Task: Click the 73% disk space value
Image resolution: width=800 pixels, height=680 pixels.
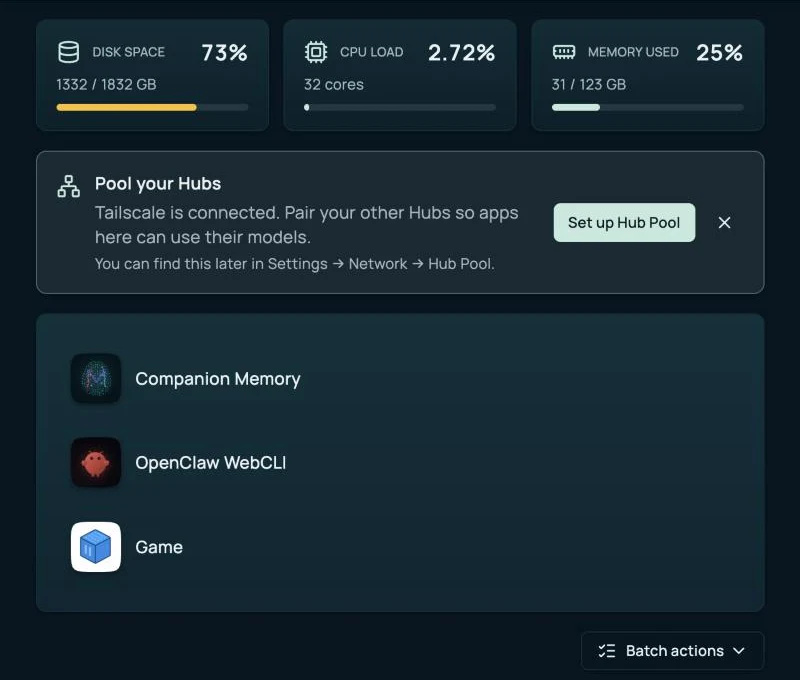Action: pos(224,53)
